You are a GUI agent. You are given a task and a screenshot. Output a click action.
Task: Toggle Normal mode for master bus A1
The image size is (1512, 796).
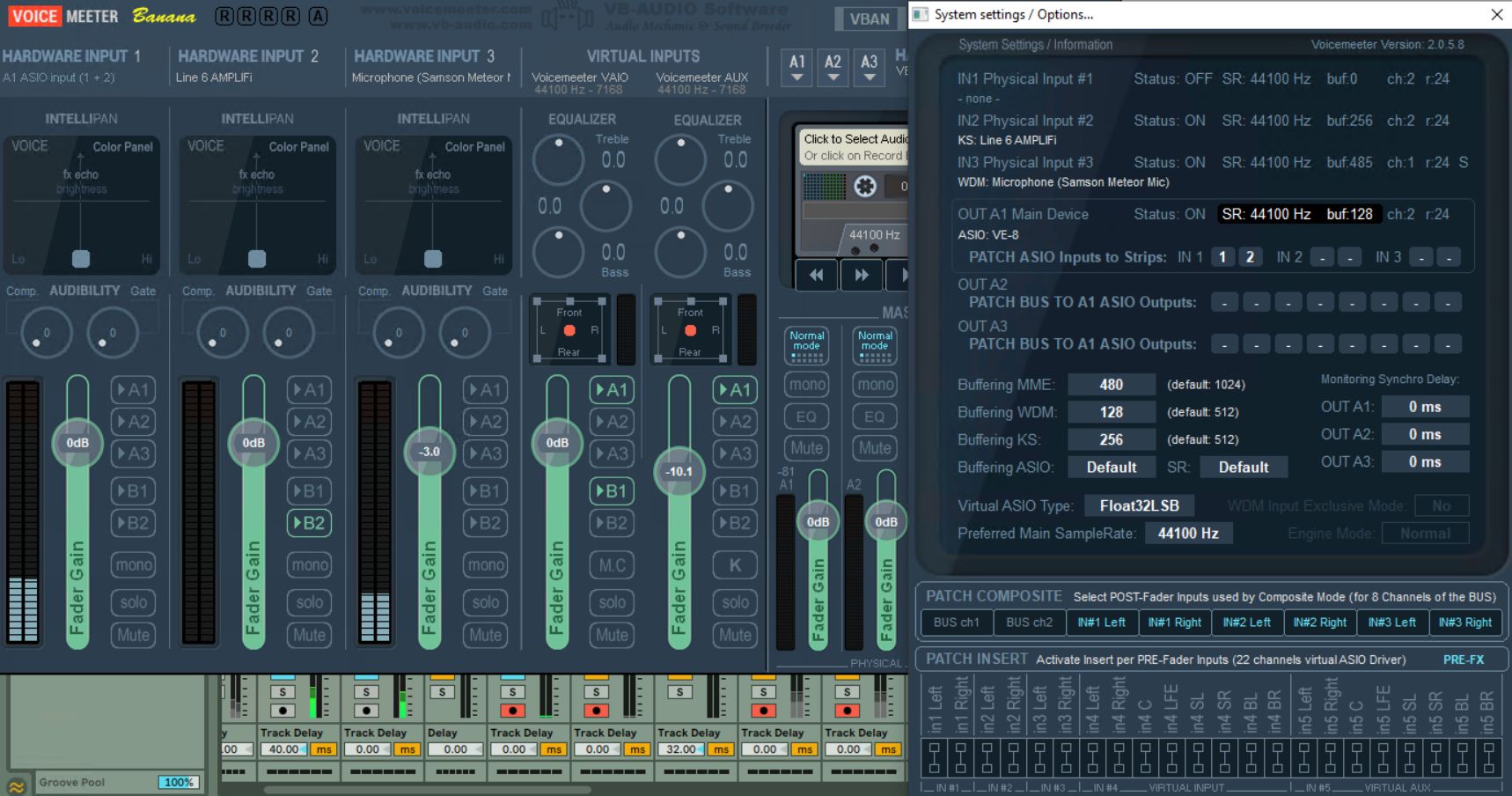point(807,345)
